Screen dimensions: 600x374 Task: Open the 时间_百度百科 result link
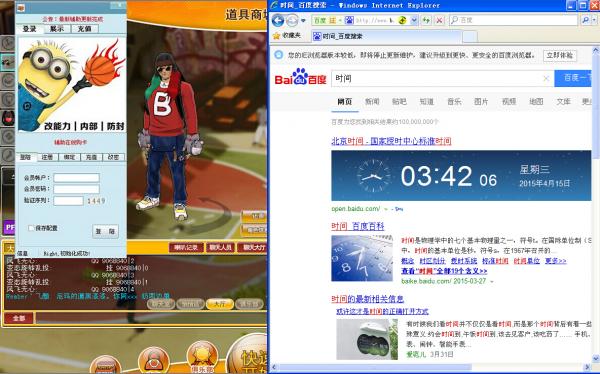point(358,226)
